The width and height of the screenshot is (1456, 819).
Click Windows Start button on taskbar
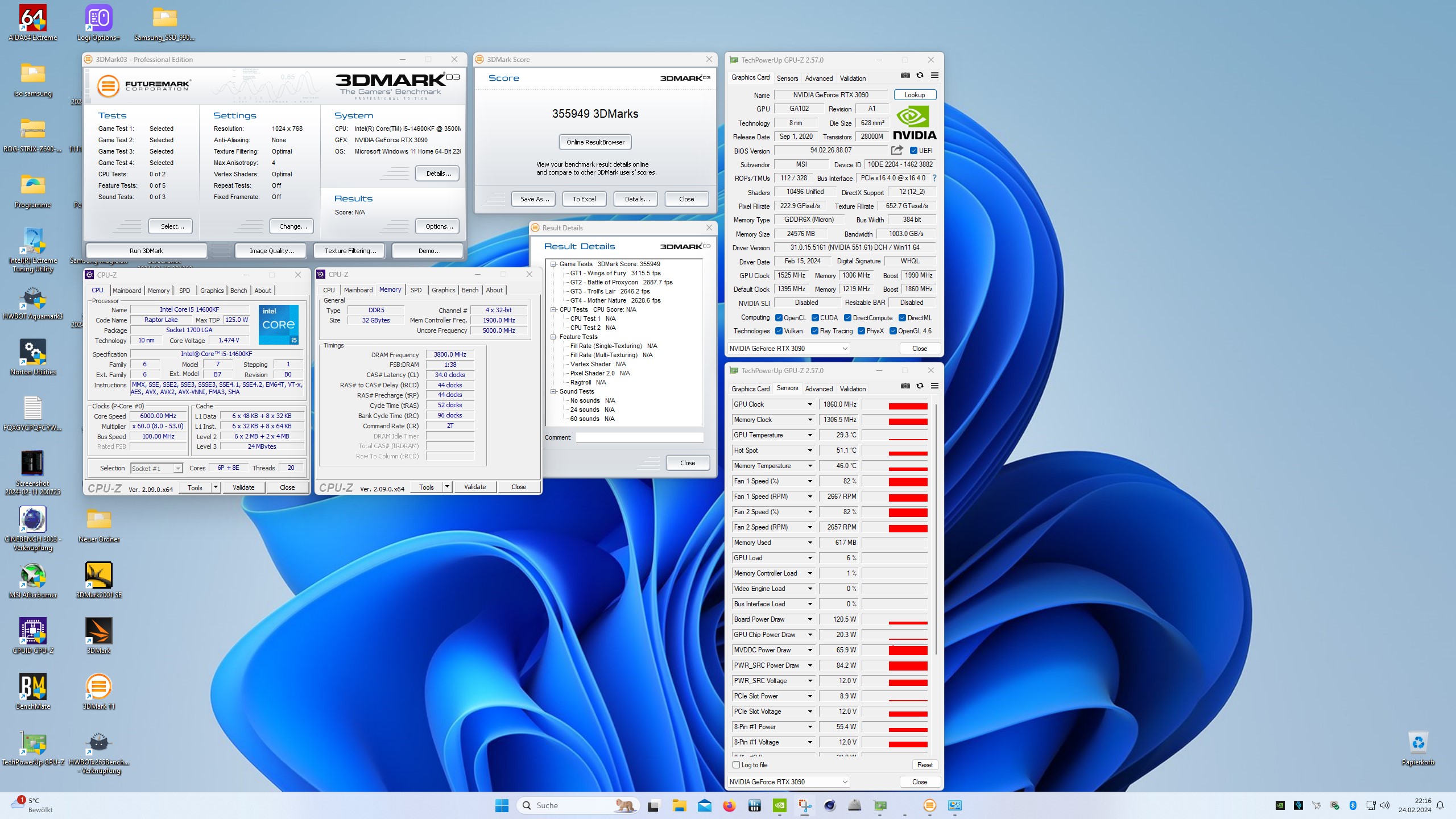502,805
